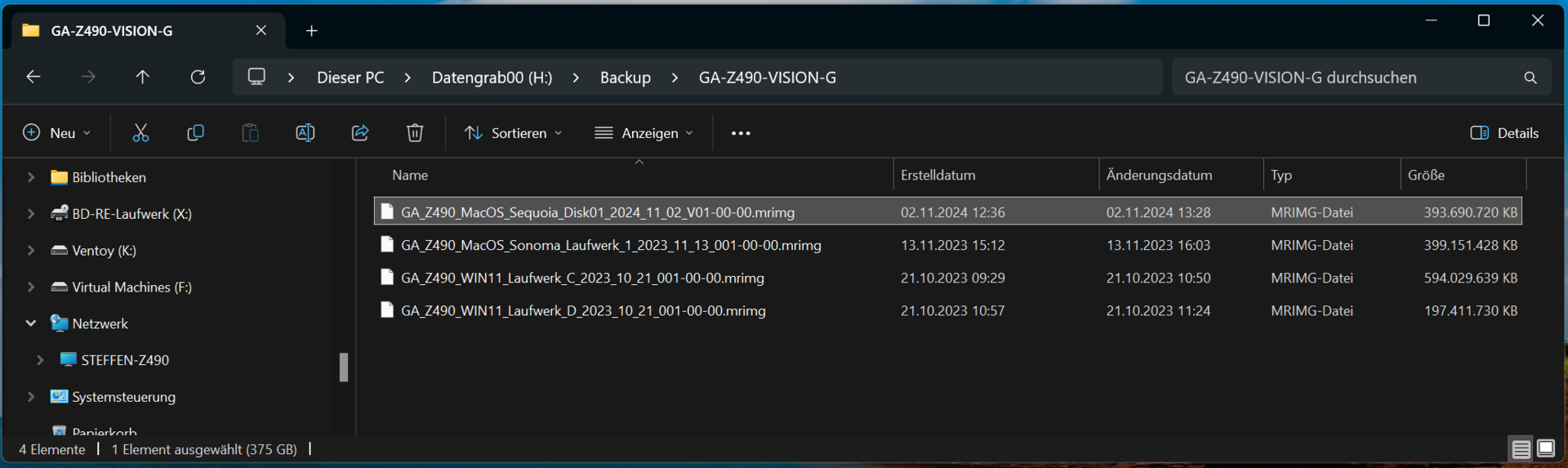
Task: Open the Anzeigen dropdown menu
Action: tap(644, 133)
